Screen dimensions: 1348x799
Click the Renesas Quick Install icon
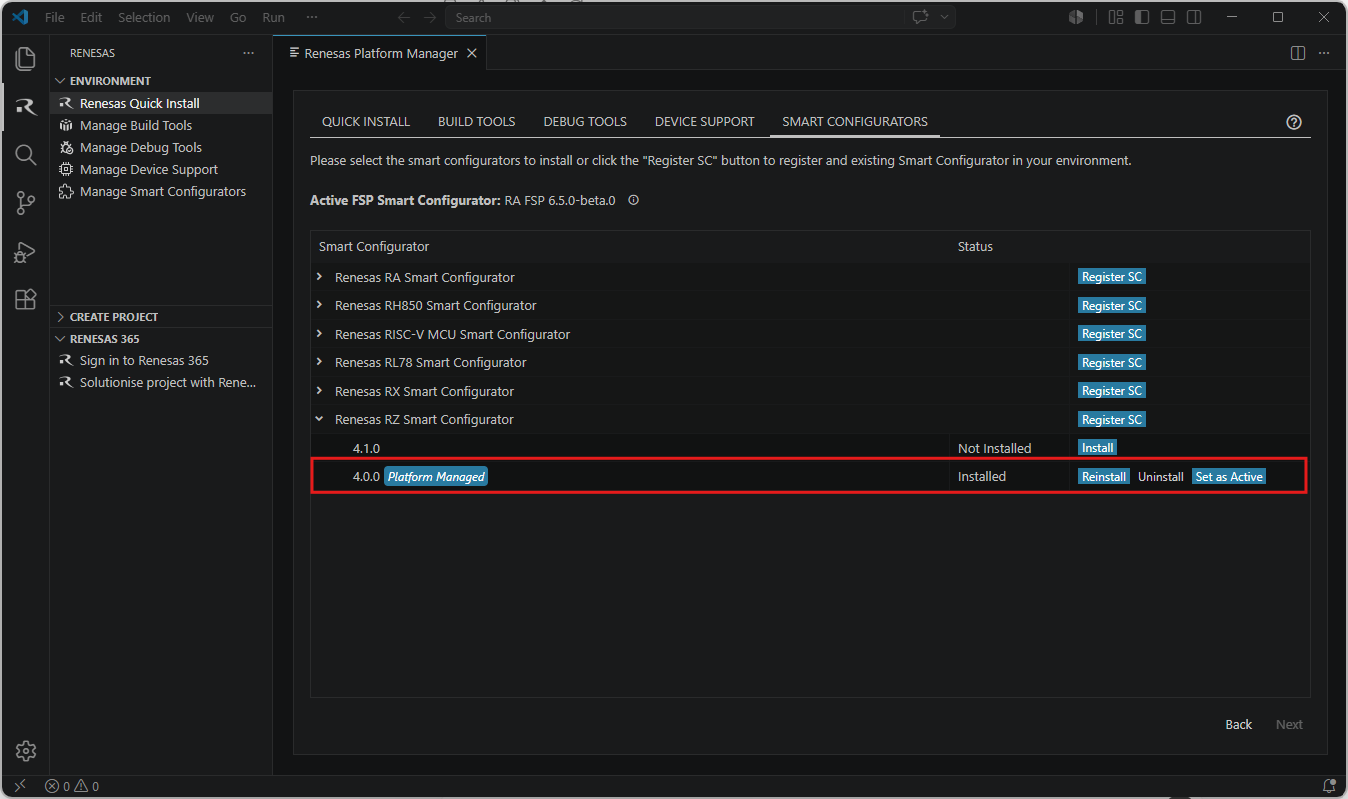click(66, 103)
